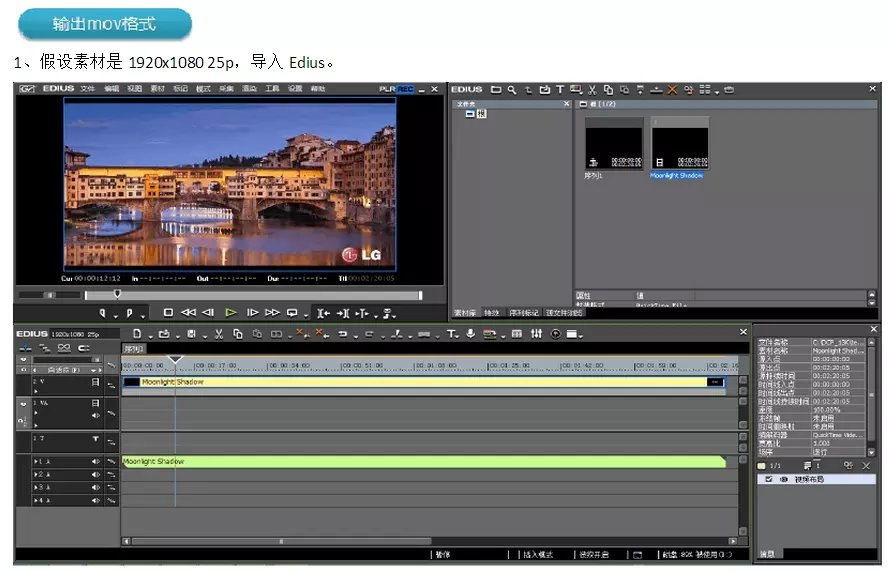Open the 素材 menu

157,89
